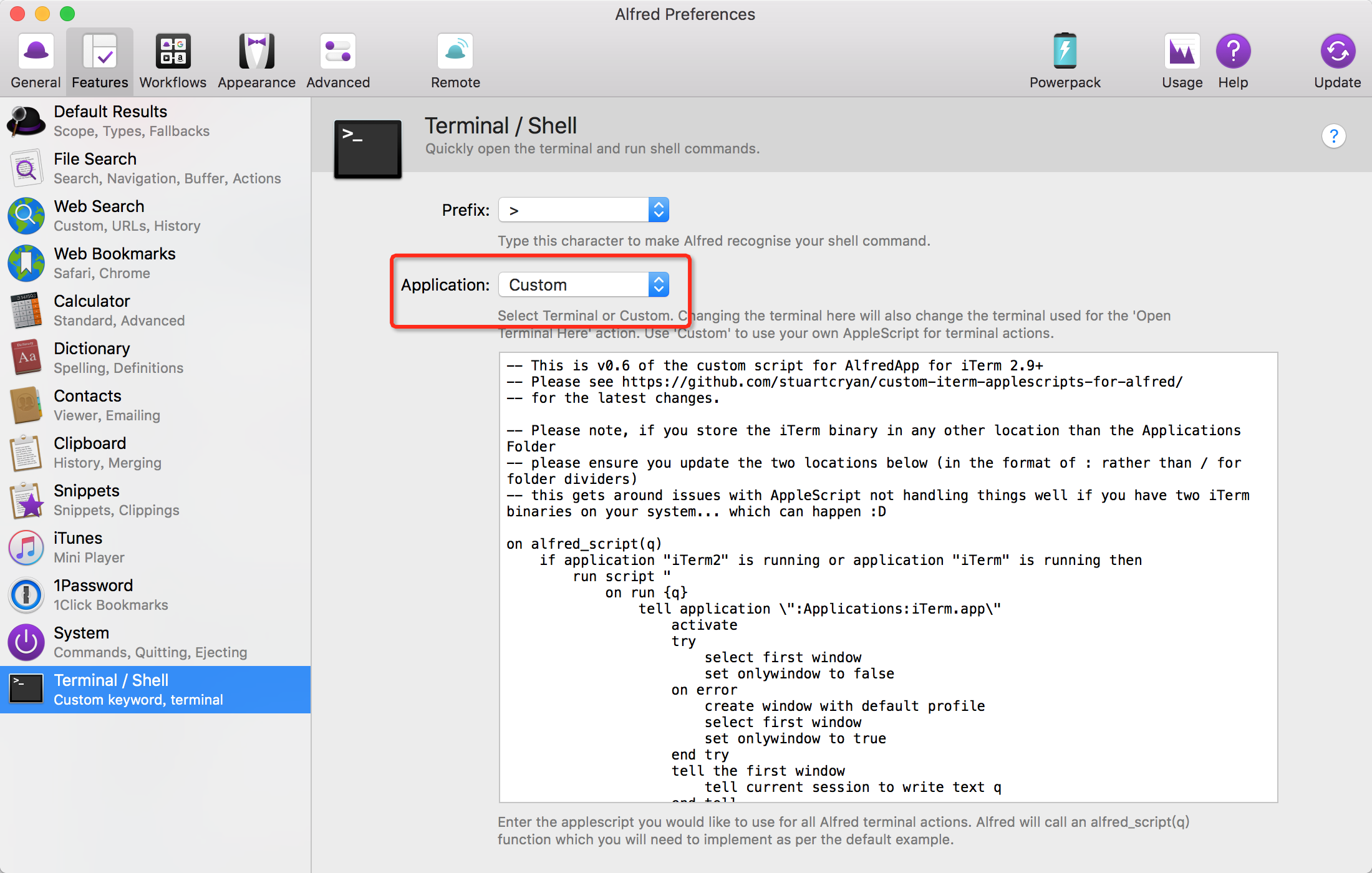Click the circular help button for Terminal

[1333, 136]
